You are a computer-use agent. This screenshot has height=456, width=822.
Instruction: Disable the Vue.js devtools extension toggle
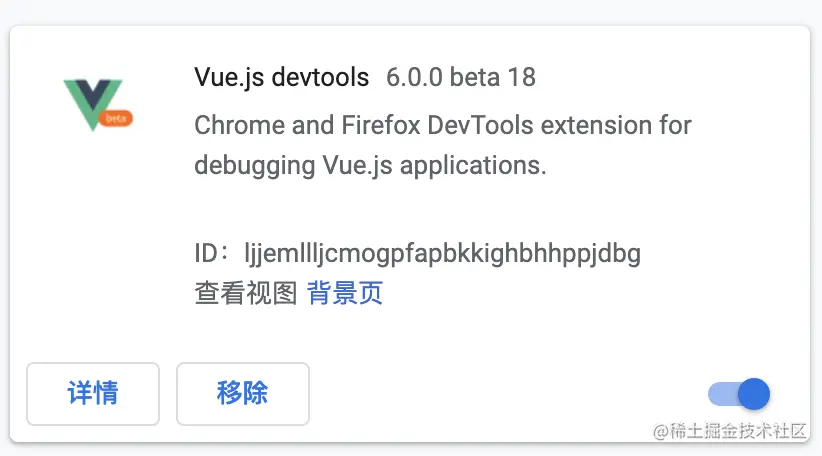pos(739,394)
